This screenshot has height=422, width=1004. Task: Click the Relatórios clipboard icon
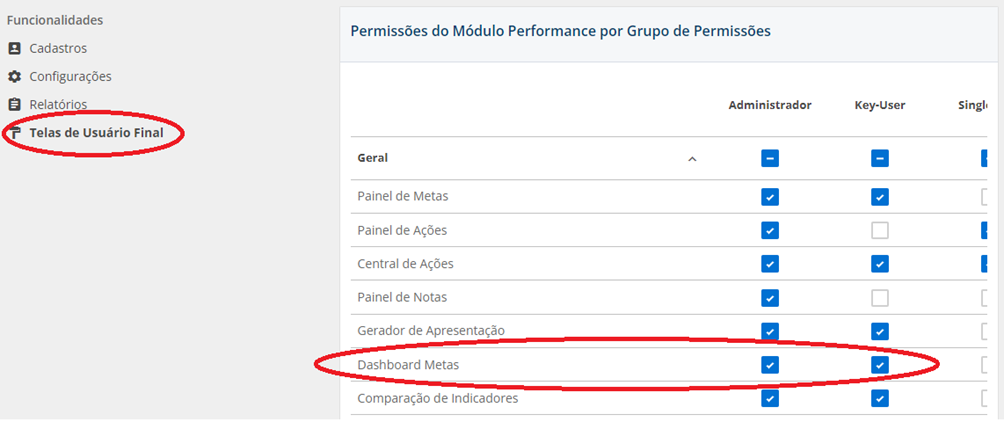14,104
